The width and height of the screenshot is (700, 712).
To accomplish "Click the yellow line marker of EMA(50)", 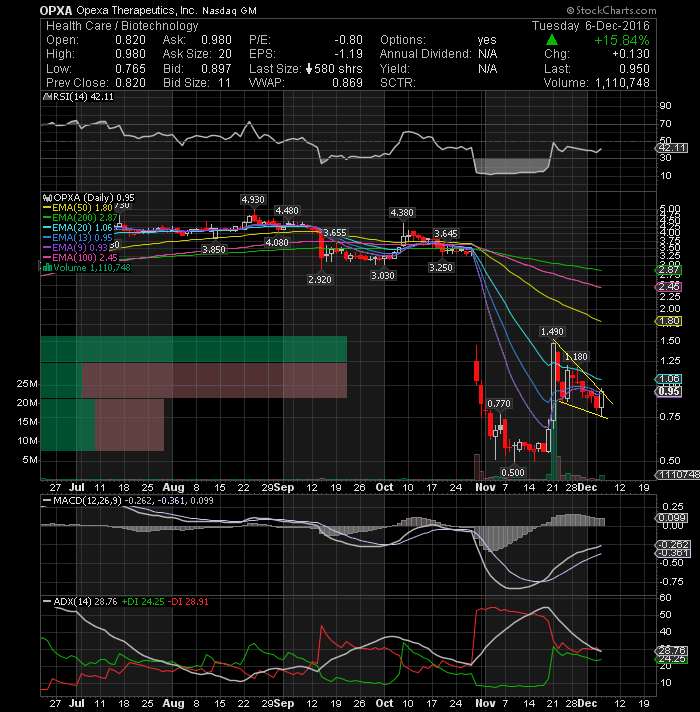I will tap(47, 208).
